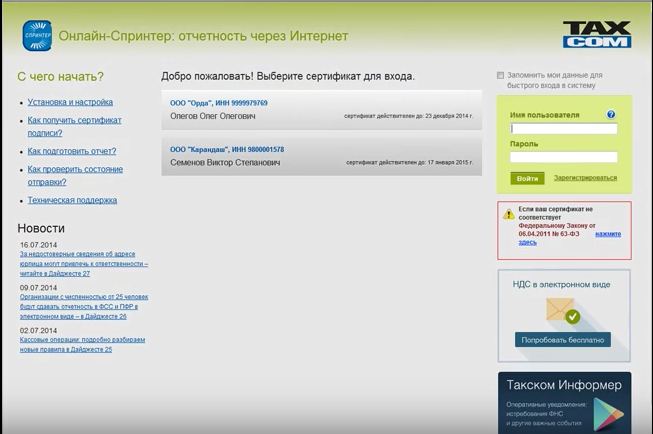The width and height of the screenshot is (653, 434).
Task: Enable remember my data checkbox
Action: point(500,75)
